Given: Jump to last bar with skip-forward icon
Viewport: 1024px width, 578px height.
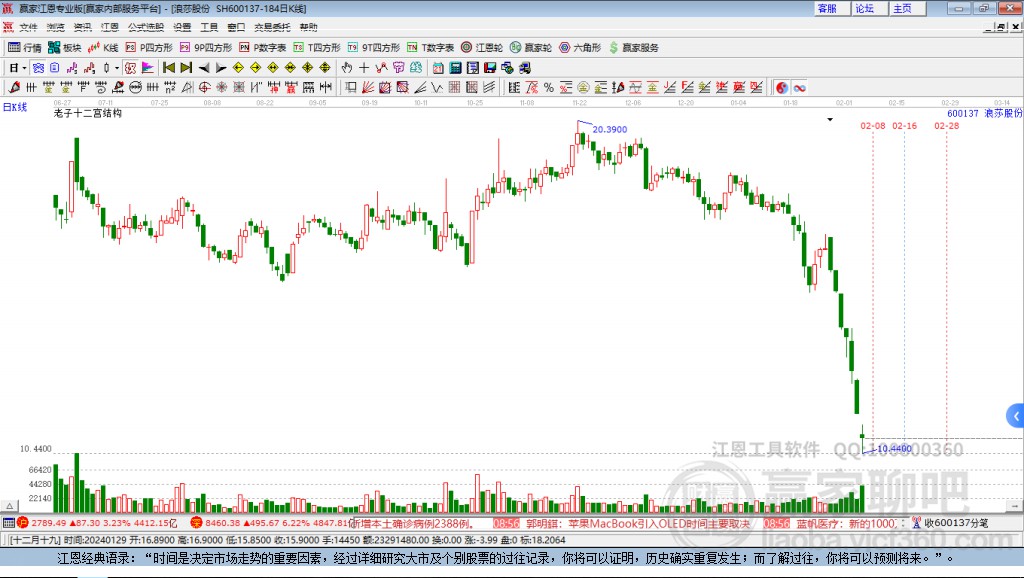Looking at the screenshot, I should click(x=186, y=68).
